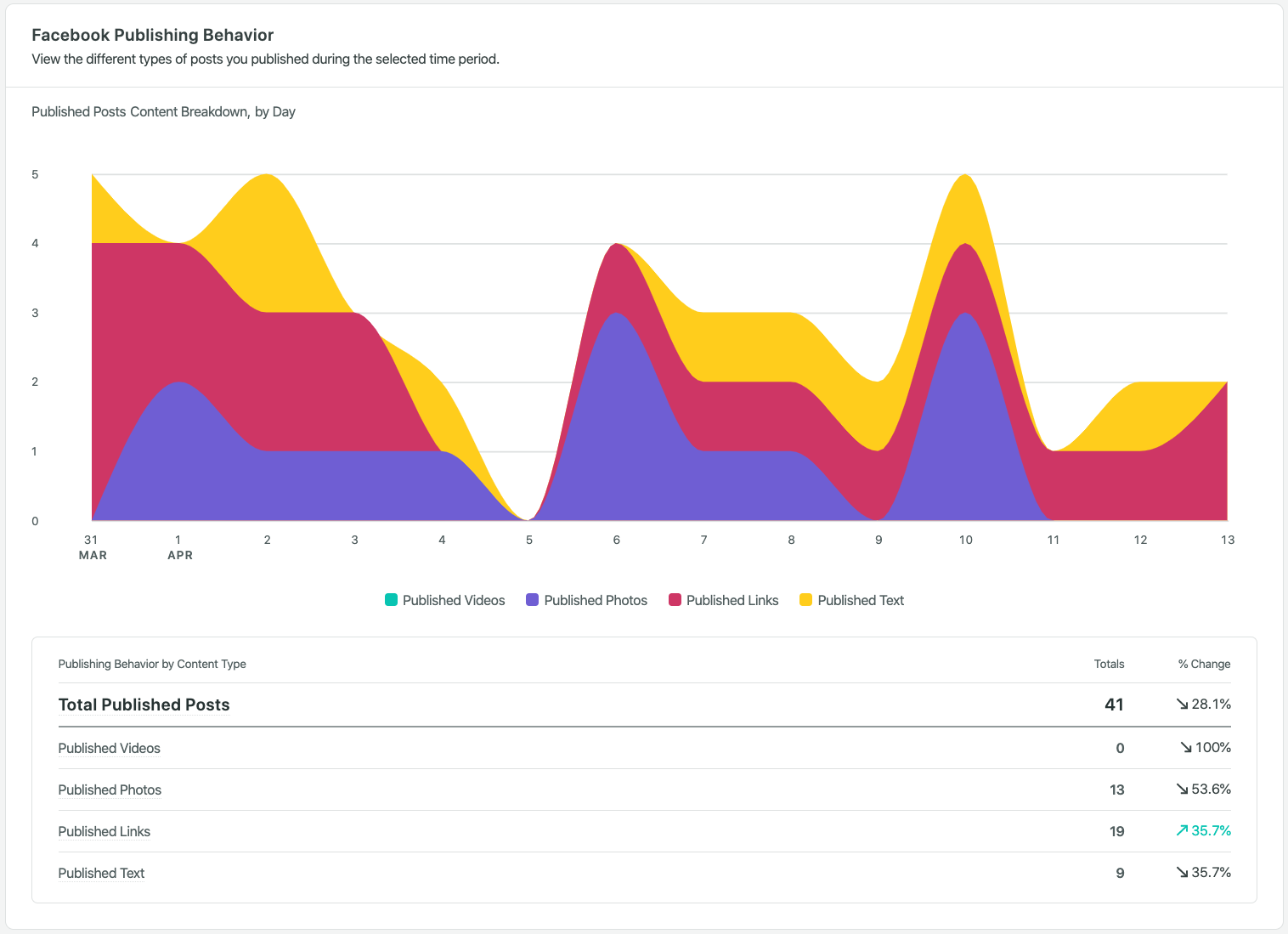Open the Published Videos table row label
The height and width of the screenshot is (934, 1288).
click(x=109, y=748)
